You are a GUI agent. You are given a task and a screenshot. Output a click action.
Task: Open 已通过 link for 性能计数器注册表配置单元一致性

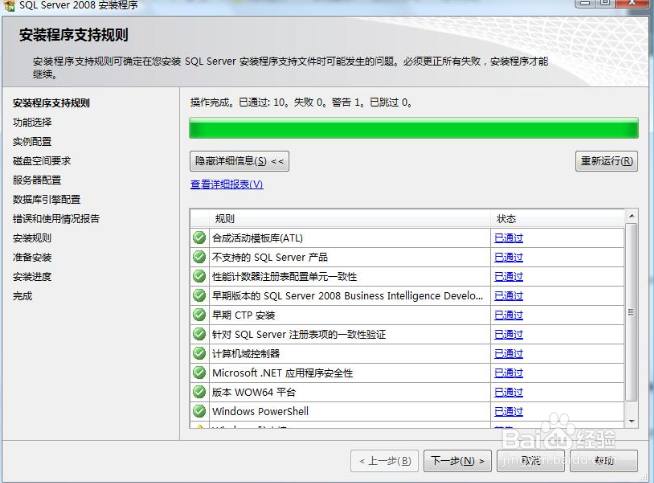pos(508,276)
